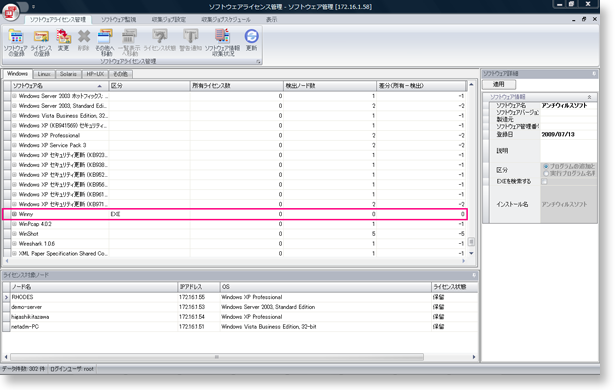Click the horizontal scrollbar of node list

[217, 357]
